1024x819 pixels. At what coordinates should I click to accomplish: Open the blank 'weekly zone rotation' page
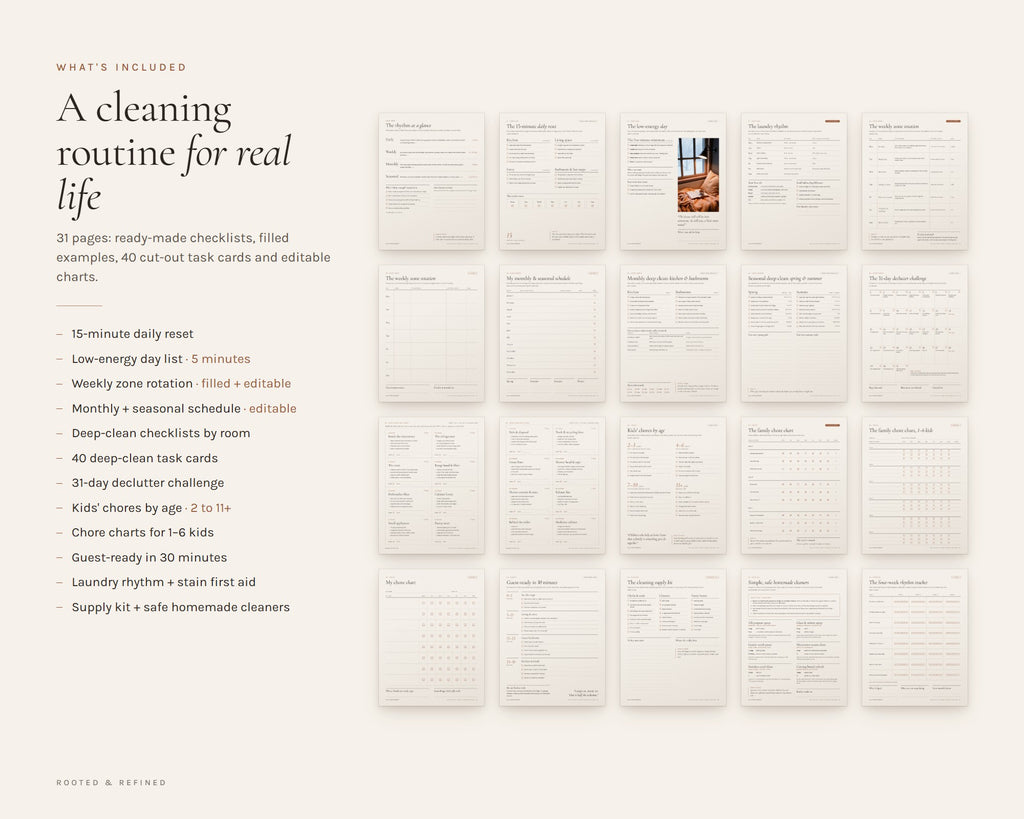point(432,333)
